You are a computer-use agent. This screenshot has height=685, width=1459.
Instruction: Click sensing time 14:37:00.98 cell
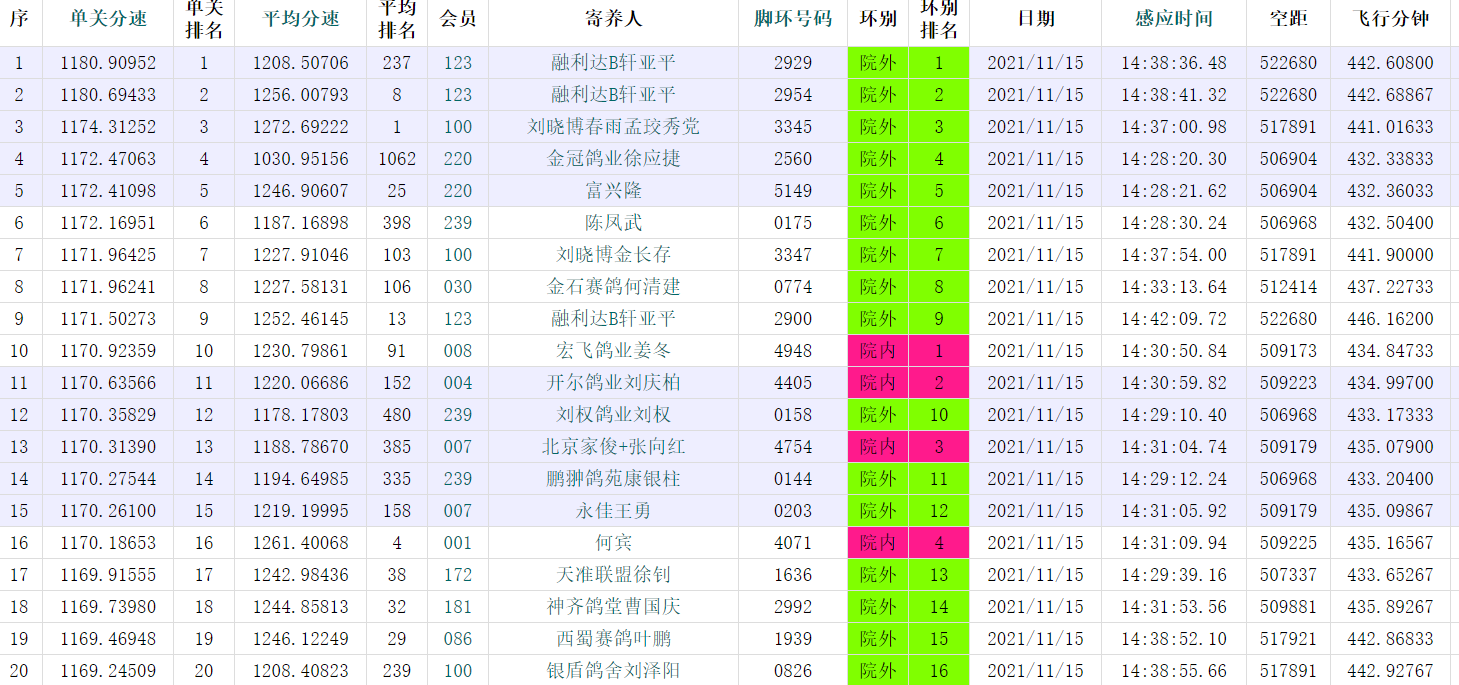click(1173, 127)
